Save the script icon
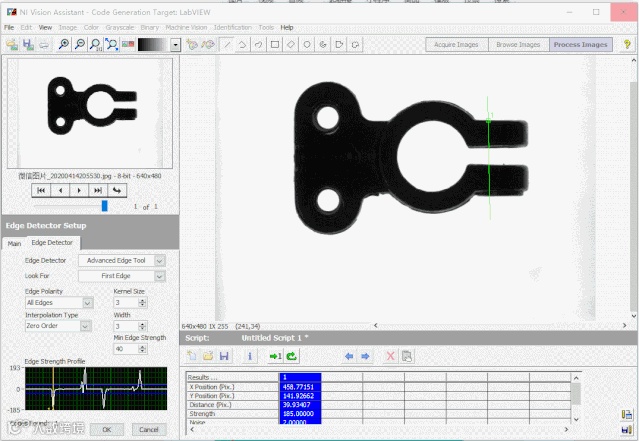The height and width of the screenshot is (441, 639). 224,356
